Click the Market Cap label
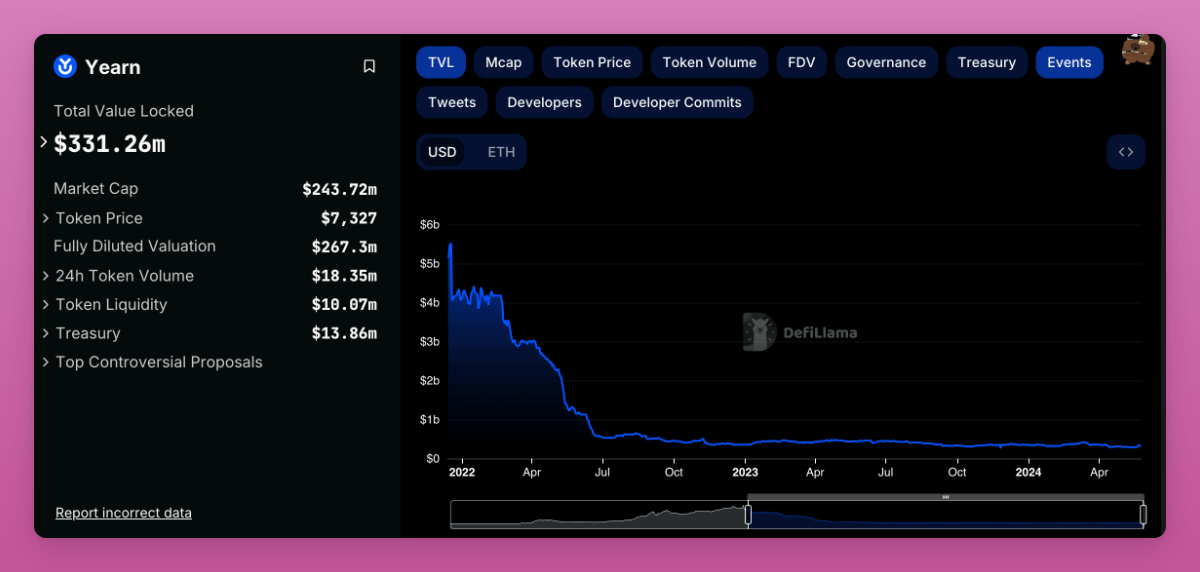The image size is (1200, 572). [96, 189]
